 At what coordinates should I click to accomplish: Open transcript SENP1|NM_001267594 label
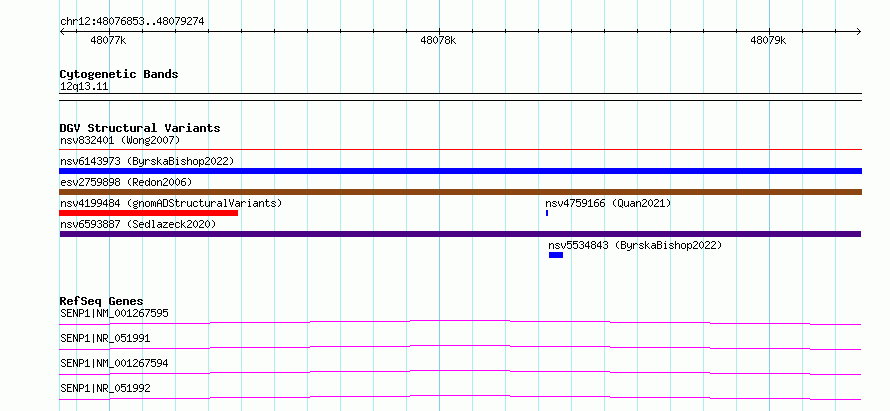point(114,363)
